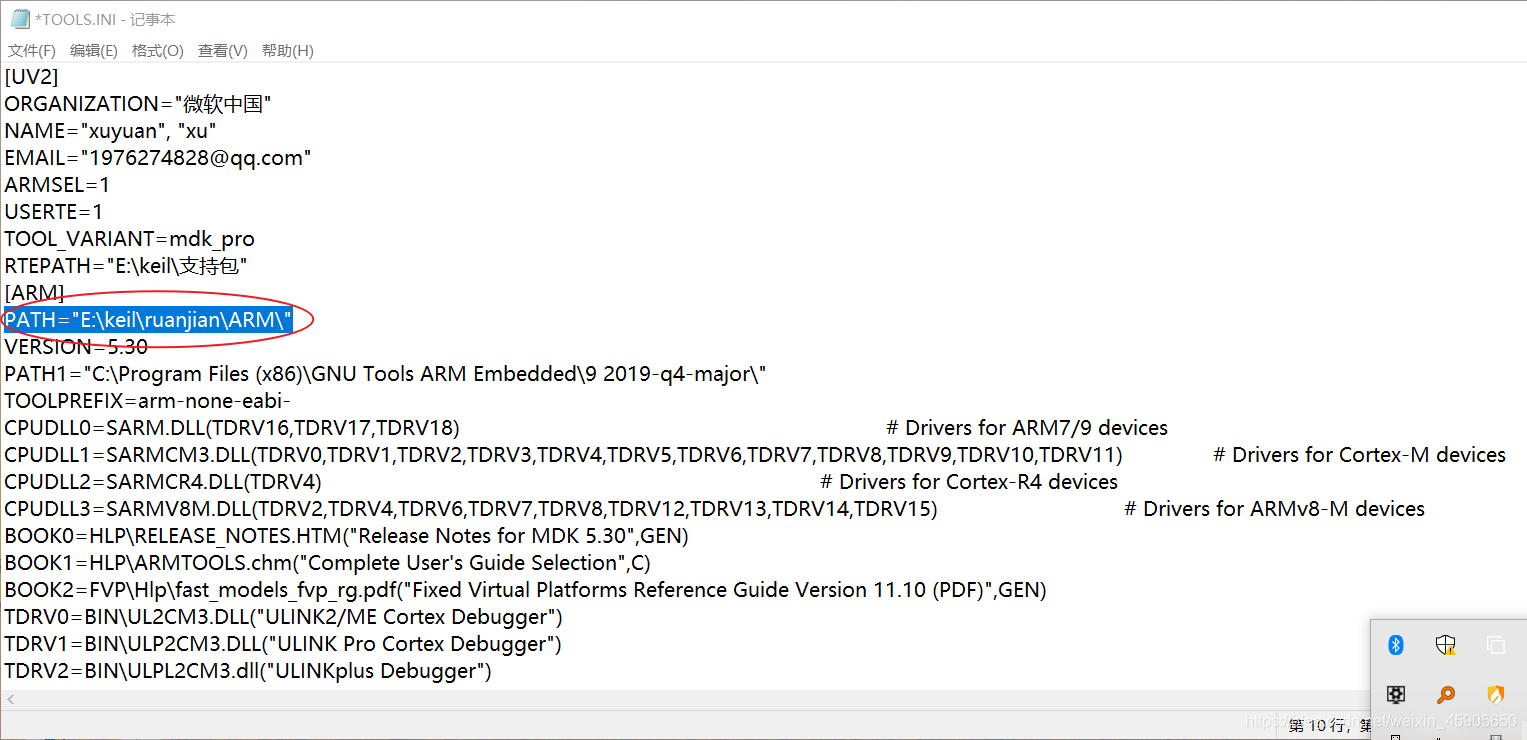Click the Notepad icon in title bar
The image size is (1527, 740).
19,19
